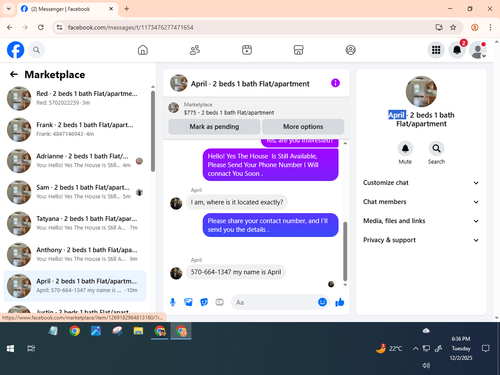
Task: Click the listing thumbnail in Marketplace banner
Action: coord(174,108)
